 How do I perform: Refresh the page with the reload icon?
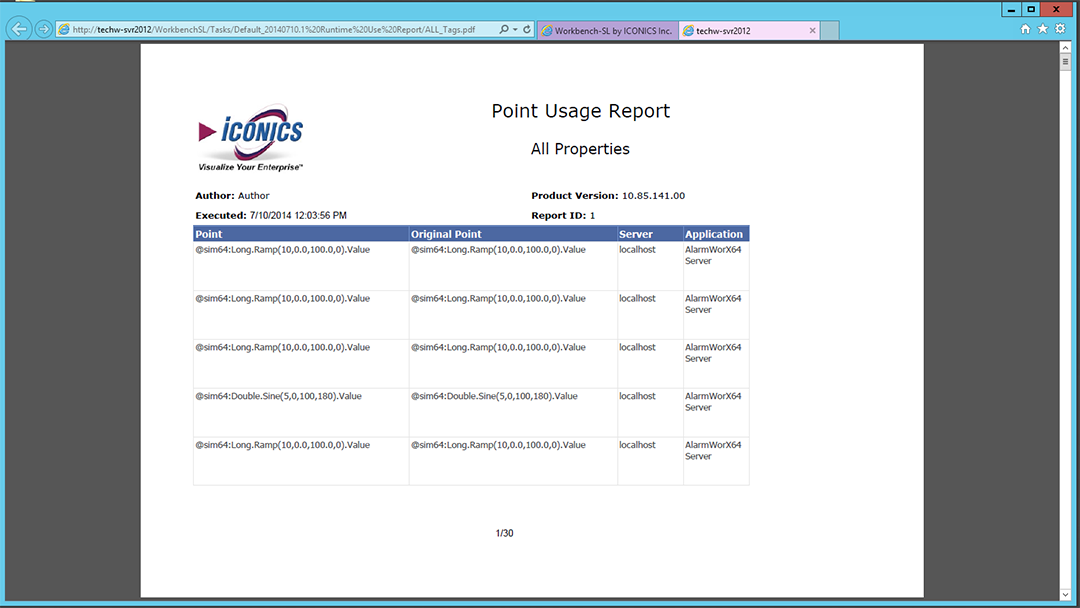526,30
